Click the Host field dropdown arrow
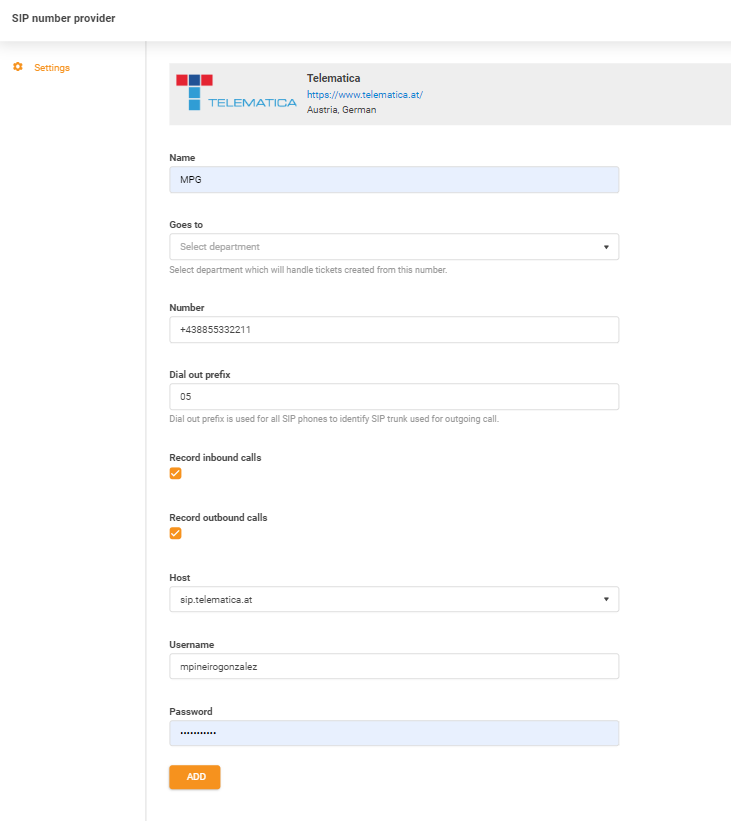This screenshot has width=731, height=821. 608,599
